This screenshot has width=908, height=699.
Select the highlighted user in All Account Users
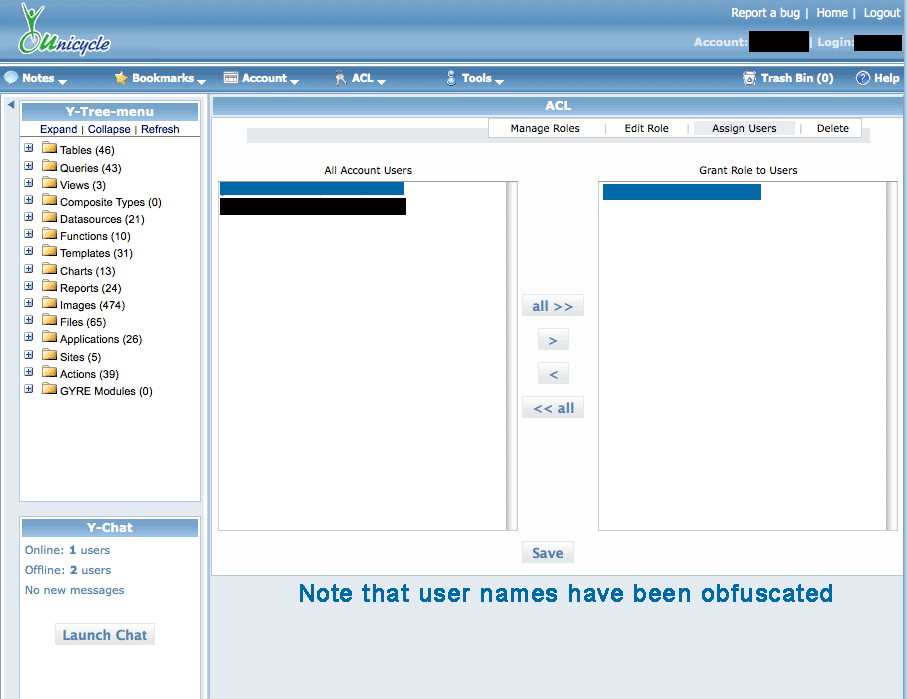311,188
